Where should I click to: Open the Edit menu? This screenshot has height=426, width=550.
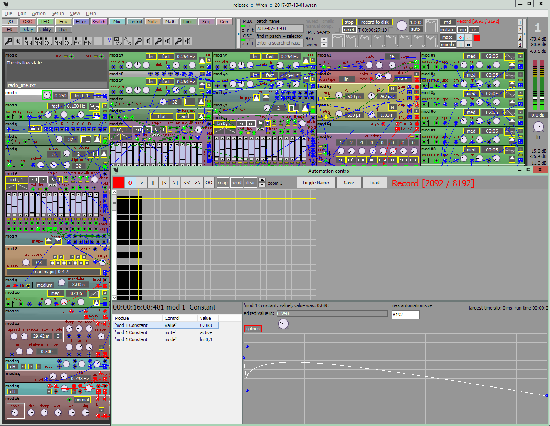click(x=22, y=13)
